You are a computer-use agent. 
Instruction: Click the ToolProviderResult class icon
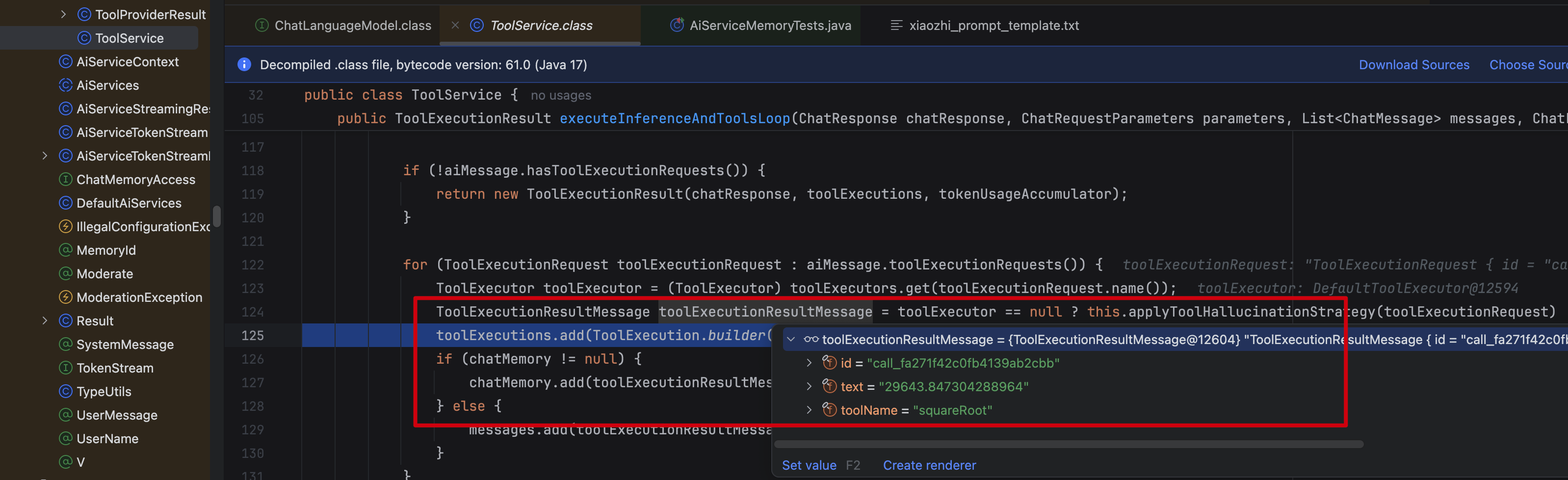click(x=84, y=14)
